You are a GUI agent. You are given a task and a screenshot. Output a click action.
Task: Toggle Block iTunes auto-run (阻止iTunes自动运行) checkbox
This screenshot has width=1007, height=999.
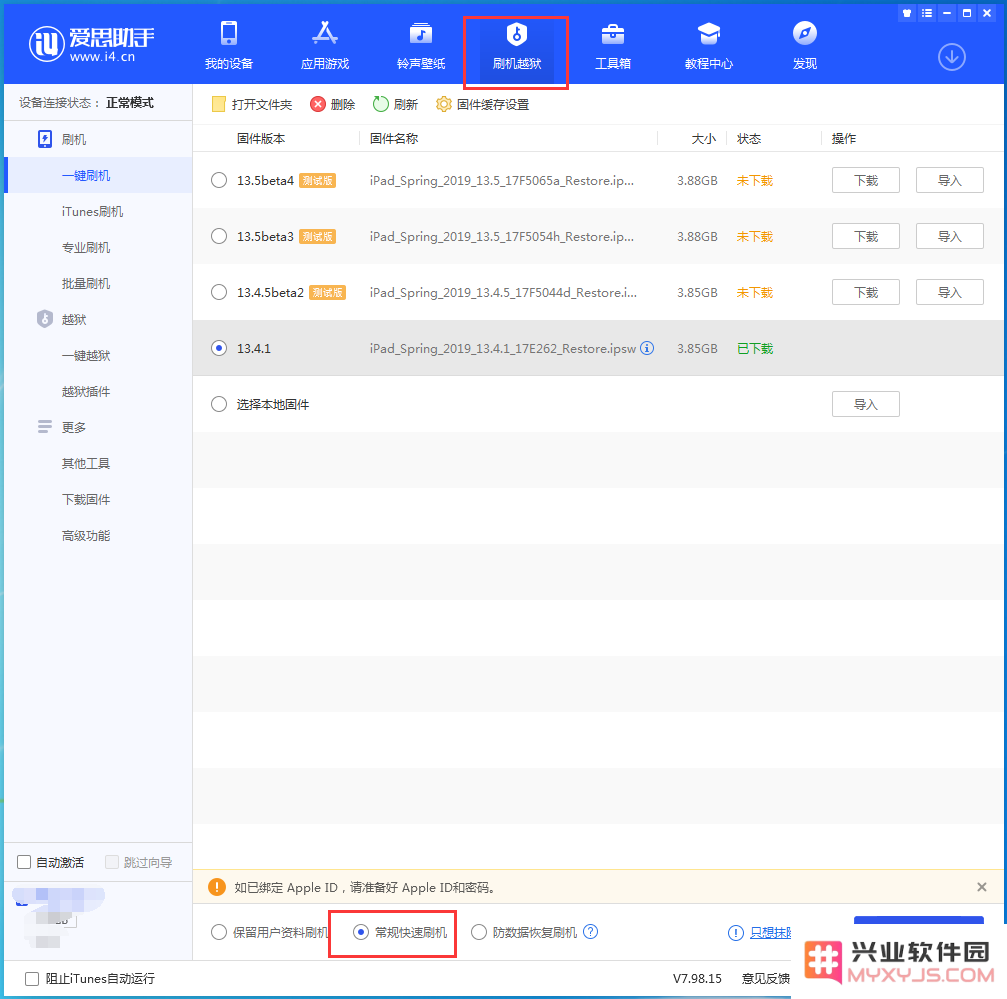tap(31, 978)
